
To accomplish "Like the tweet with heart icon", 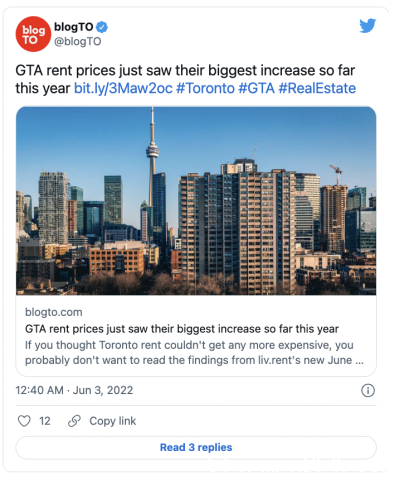I will 24,421.
